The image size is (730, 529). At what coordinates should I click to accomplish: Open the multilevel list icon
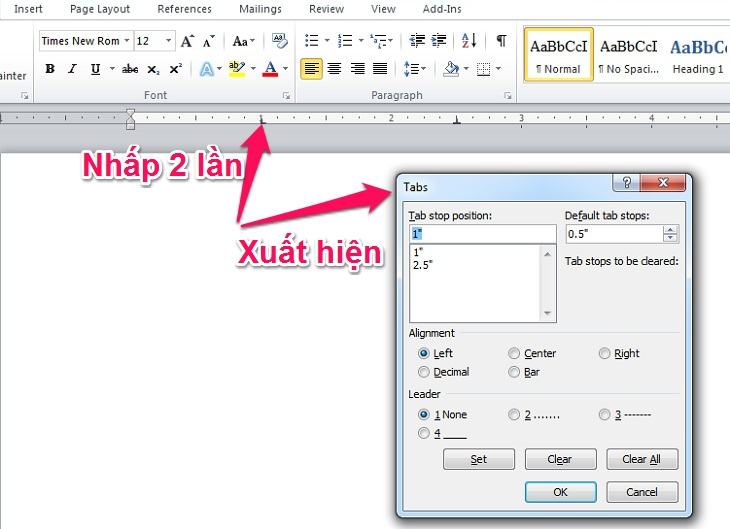[378, 41]
